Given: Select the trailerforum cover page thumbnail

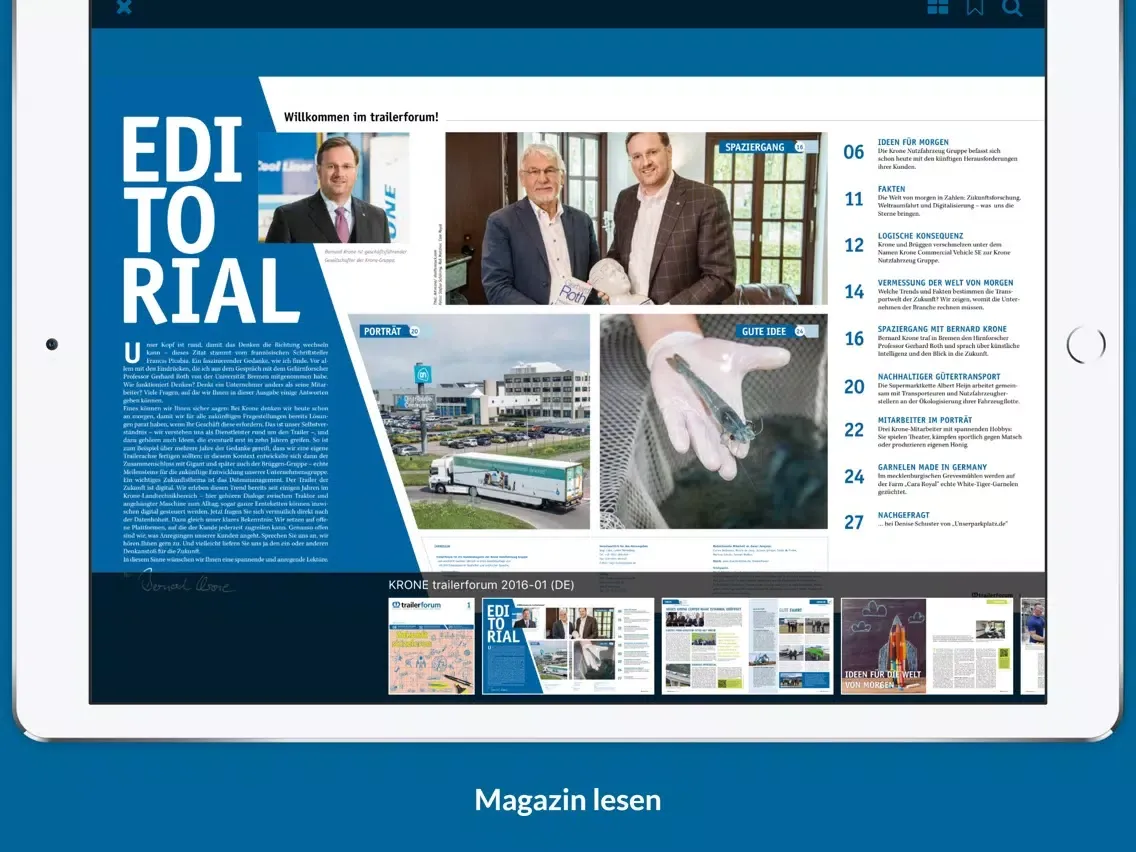Looking at the screenshot, I should pos(431,646).
